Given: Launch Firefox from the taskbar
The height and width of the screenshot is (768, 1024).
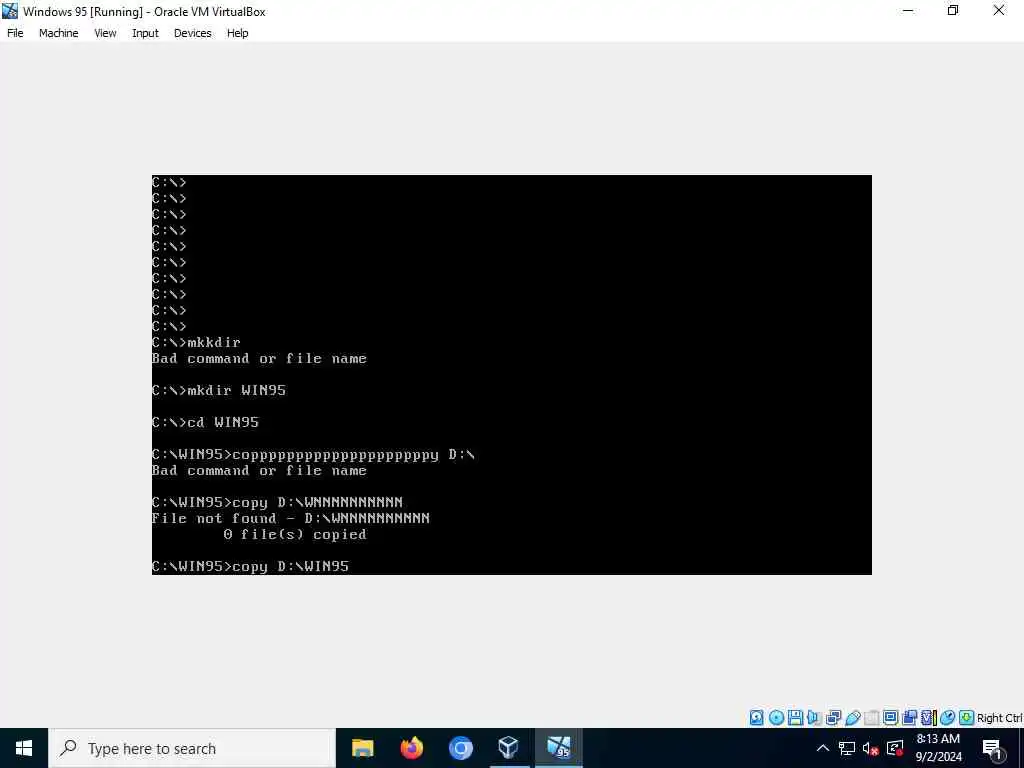Looking at the screenshot, I should click(x=411, y=748).
